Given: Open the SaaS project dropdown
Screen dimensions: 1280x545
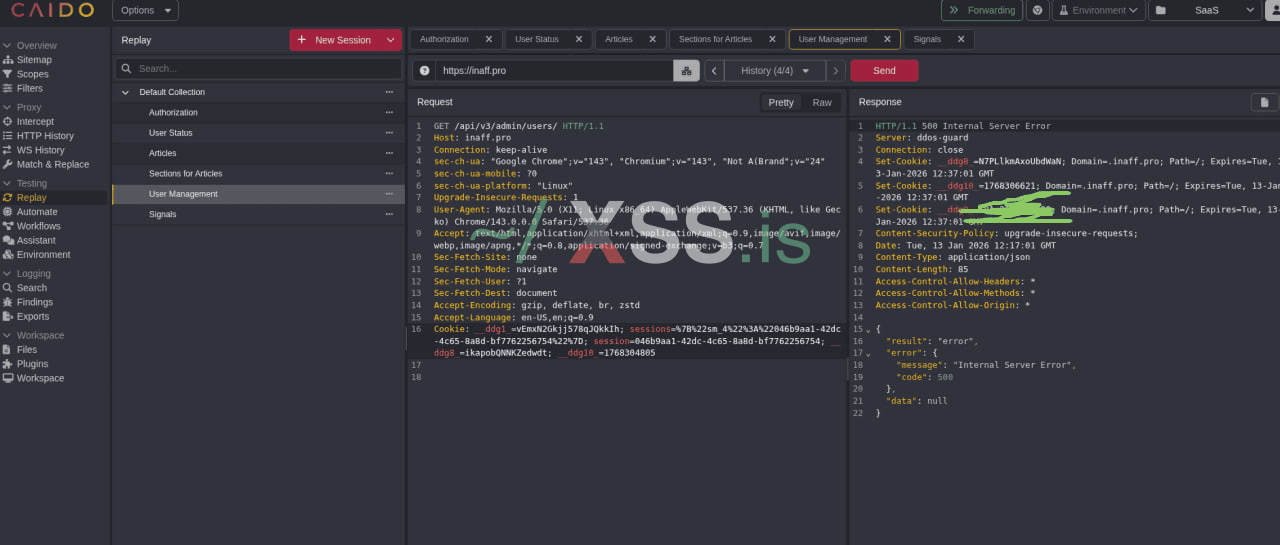Looking at the screenshot, I should click(1205, 10).
